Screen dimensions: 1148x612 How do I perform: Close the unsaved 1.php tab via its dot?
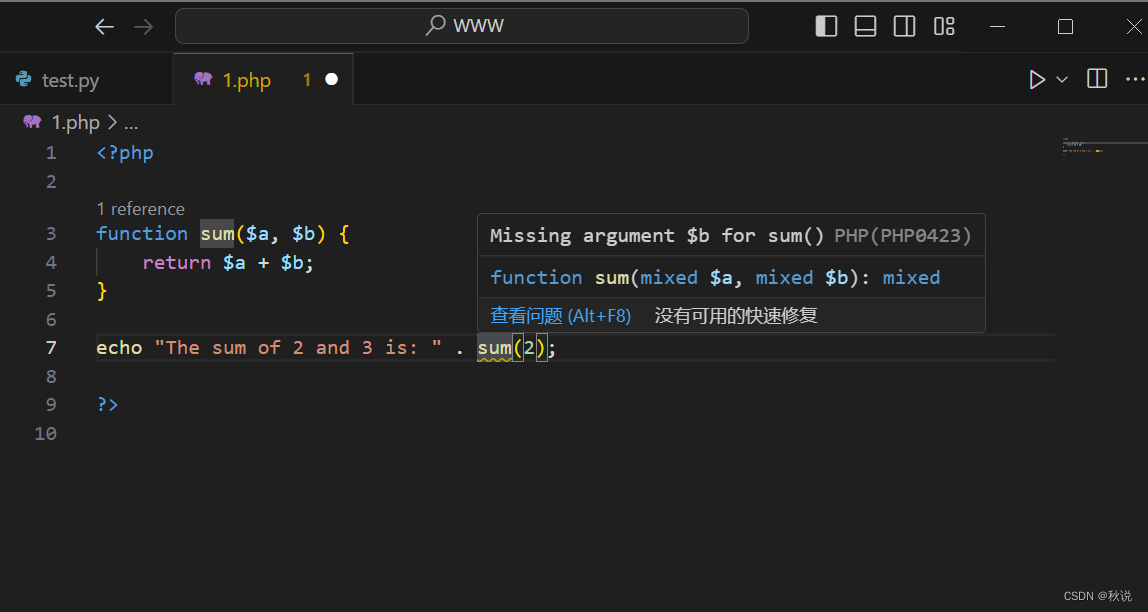click(x=331, y=79)
